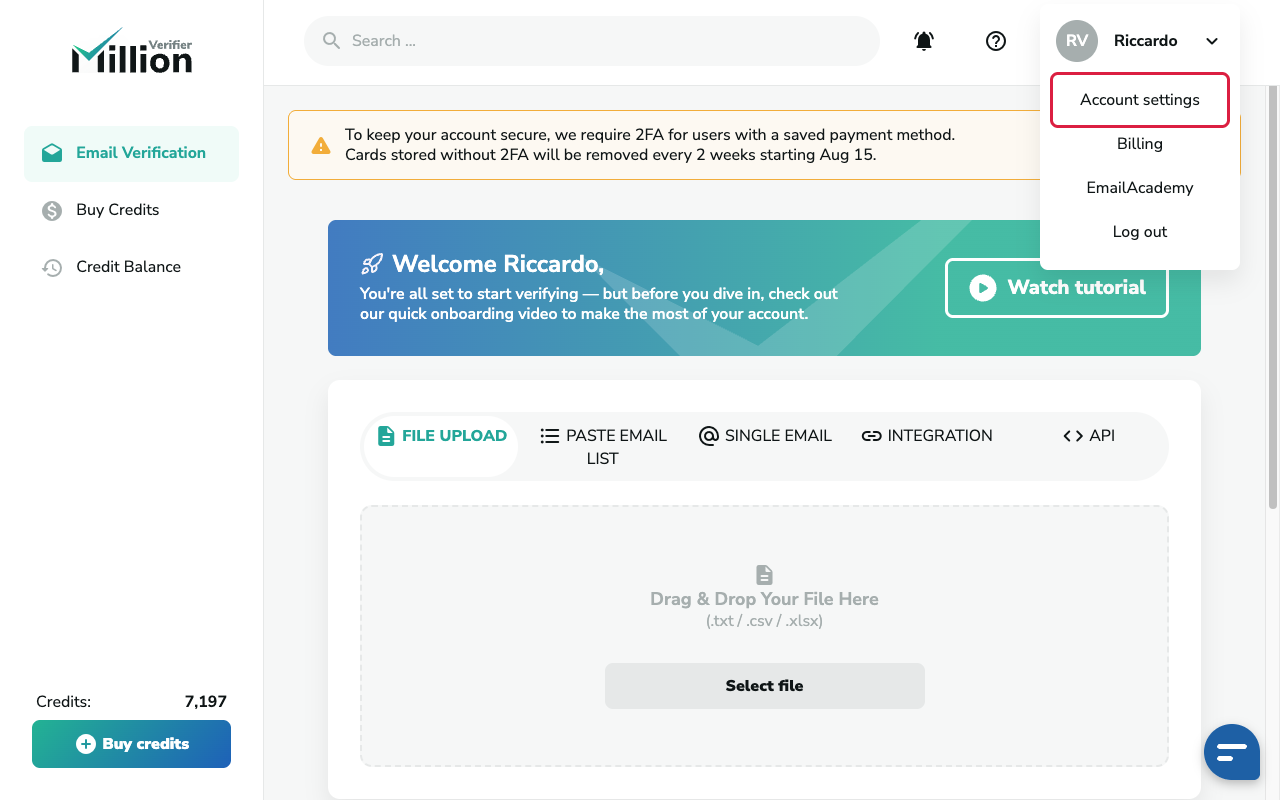
Task: Click the RV user avatar
Action: (1077, 41)
